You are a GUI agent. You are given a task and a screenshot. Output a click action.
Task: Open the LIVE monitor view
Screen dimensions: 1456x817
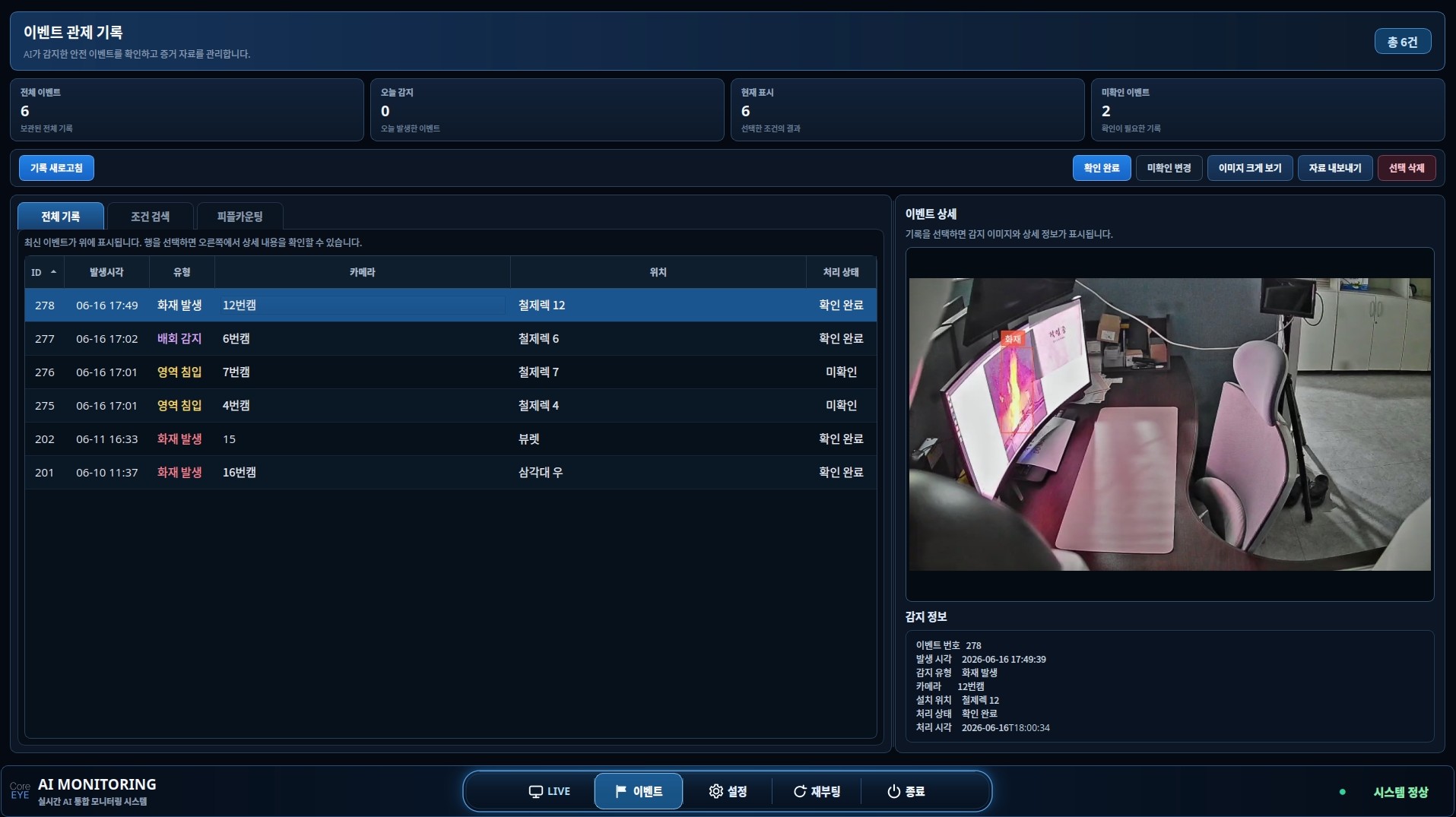pyautogui.click(x=549, y=791)
